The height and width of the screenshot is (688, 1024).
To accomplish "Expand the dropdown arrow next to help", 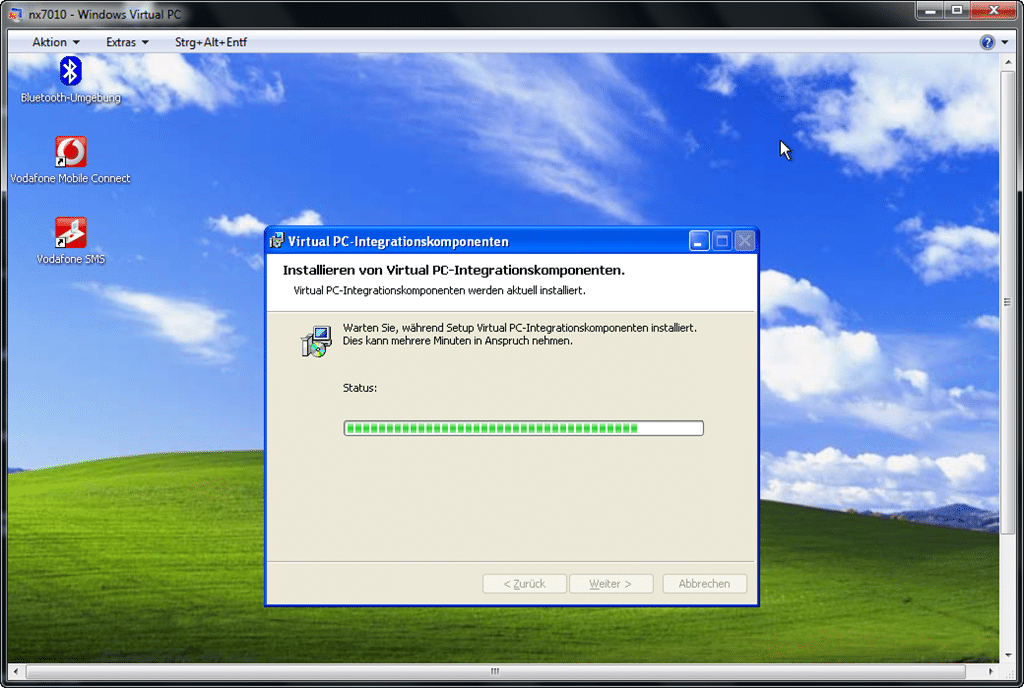I will pos(1004,42).
